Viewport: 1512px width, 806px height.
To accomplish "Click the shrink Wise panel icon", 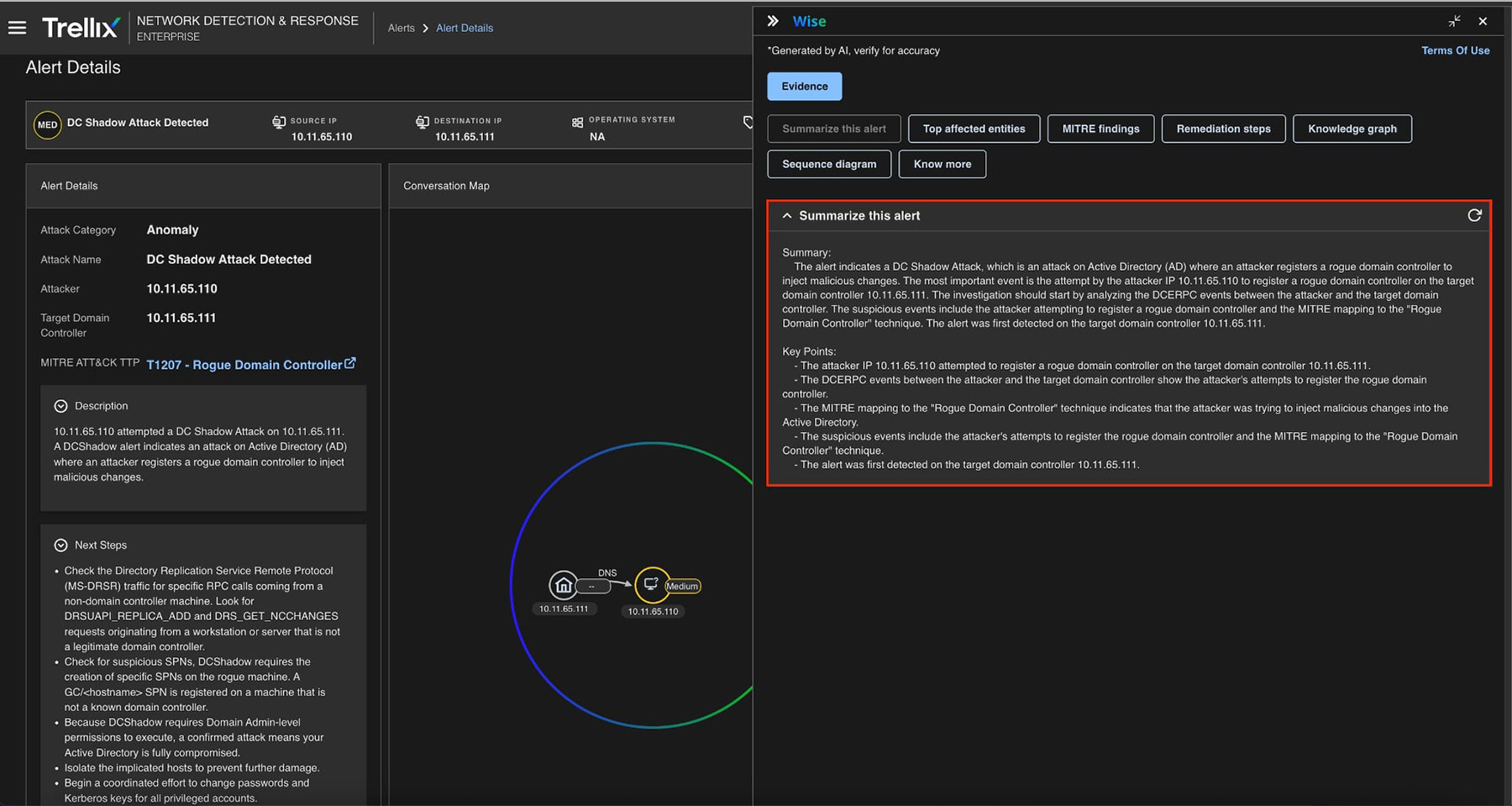I will (x=1454, y=21).
